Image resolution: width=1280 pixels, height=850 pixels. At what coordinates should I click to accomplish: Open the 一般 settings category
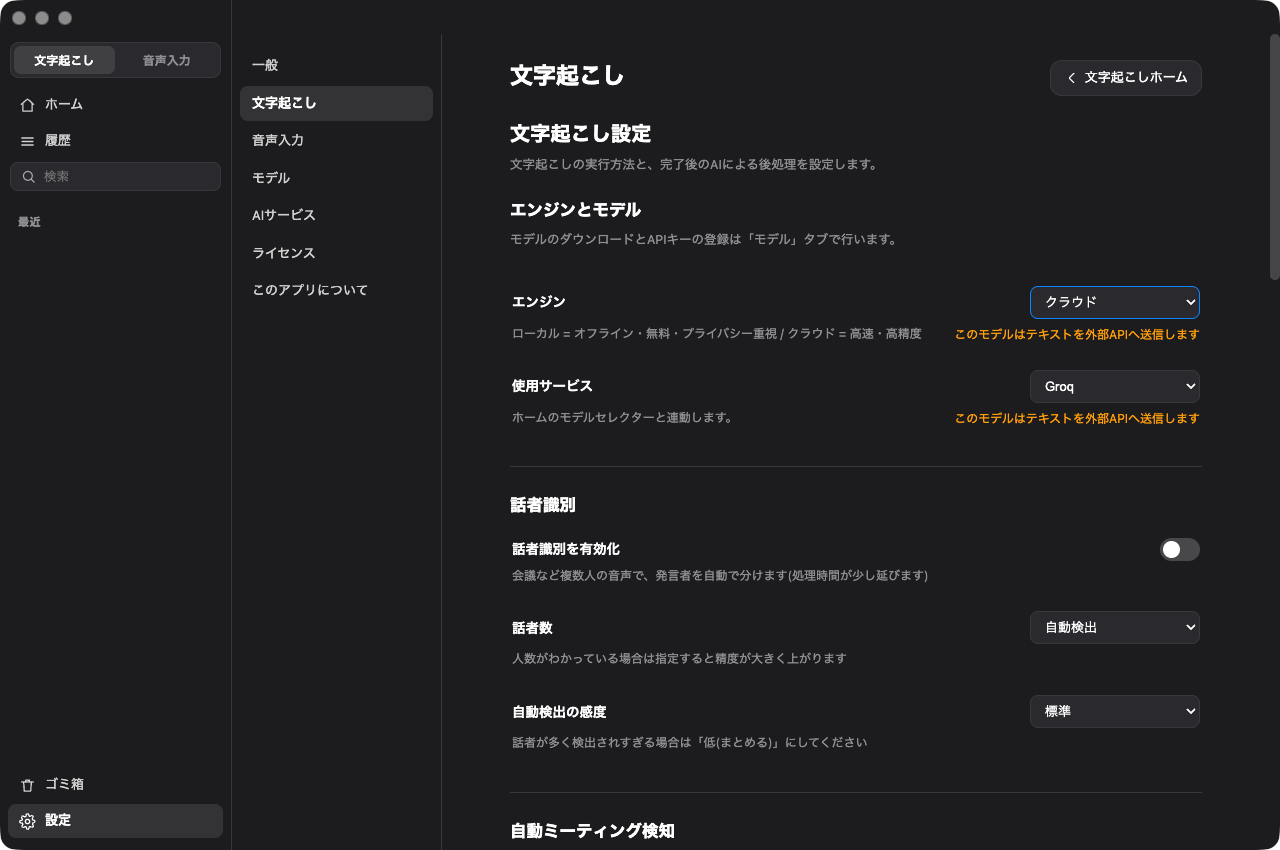[x=336, y=65]
